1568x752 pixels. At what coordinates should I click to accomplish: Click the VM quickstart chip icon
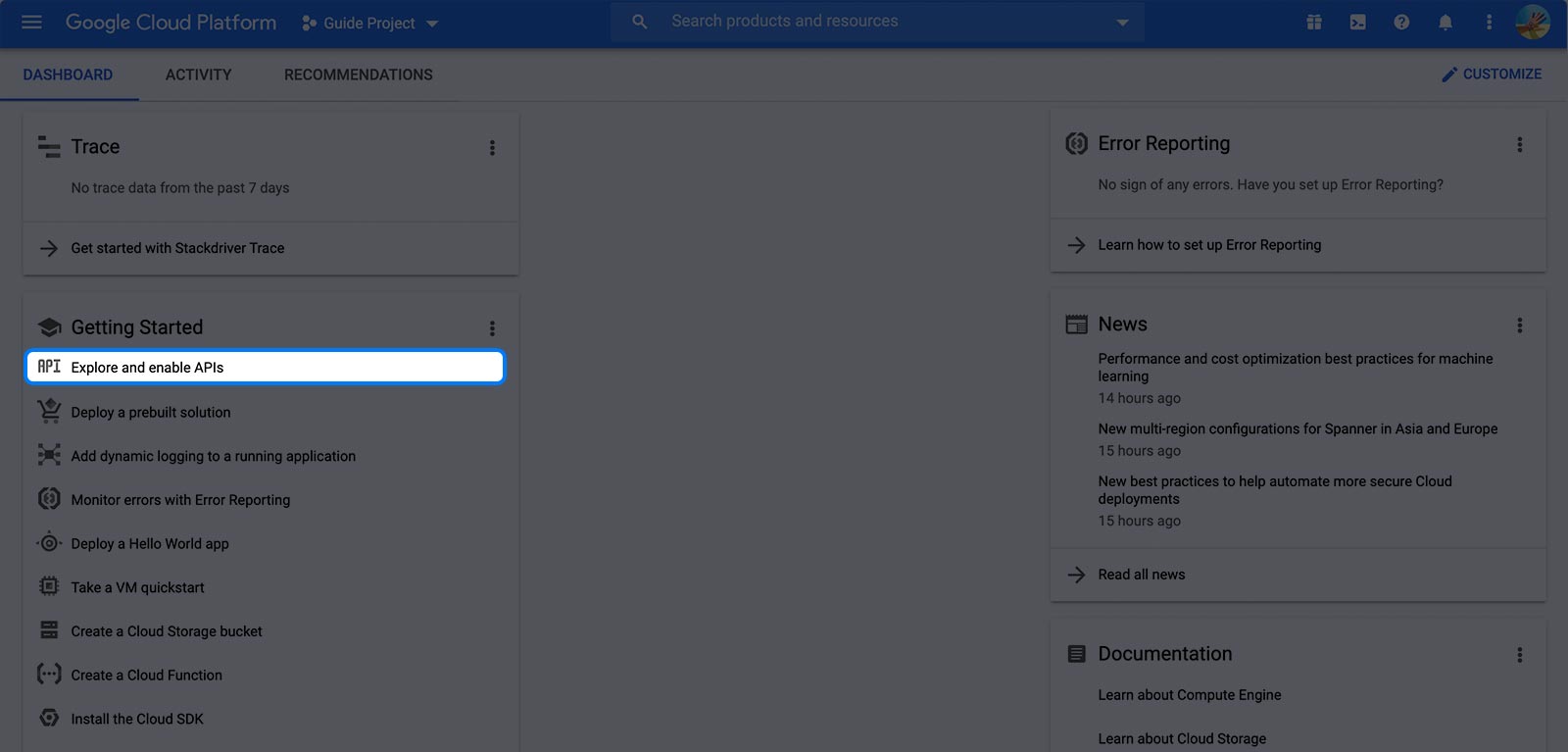[x=49, y=586]
